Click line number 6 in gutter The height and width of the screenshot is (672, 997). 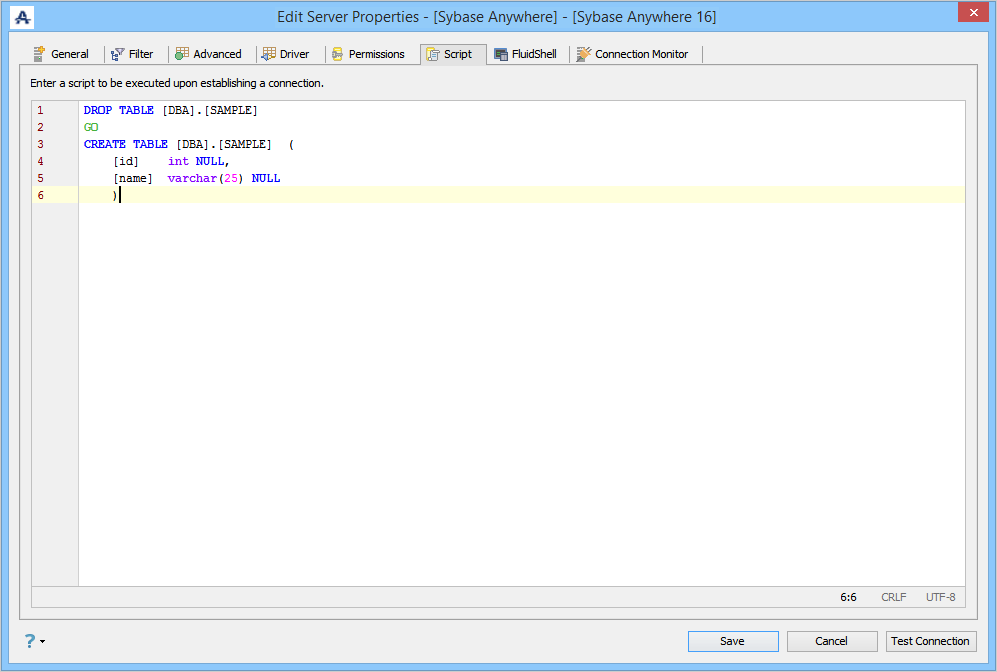click(40, 195)
